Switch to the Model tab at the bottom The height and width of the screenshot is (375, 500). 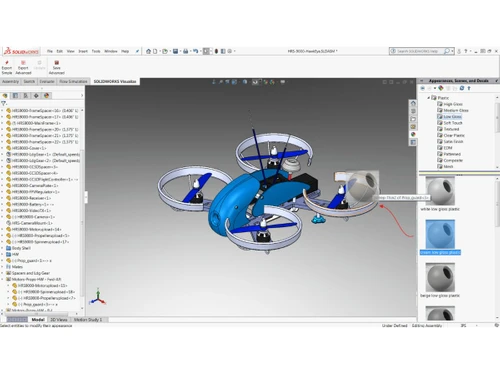tap(38, 320)
